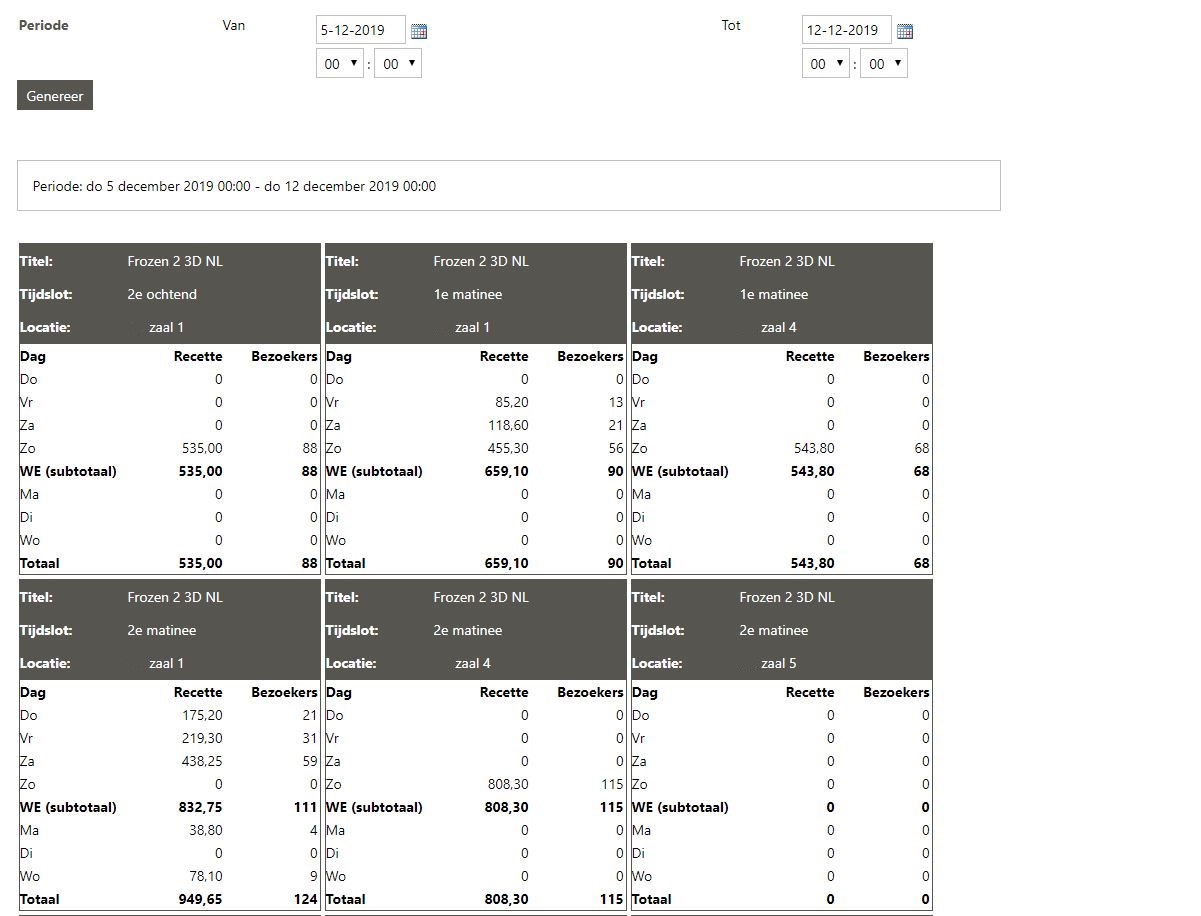Click recette '219,30' on Vr row
Viewport: 1201px width, 916px height.
[x=202, y=738]
